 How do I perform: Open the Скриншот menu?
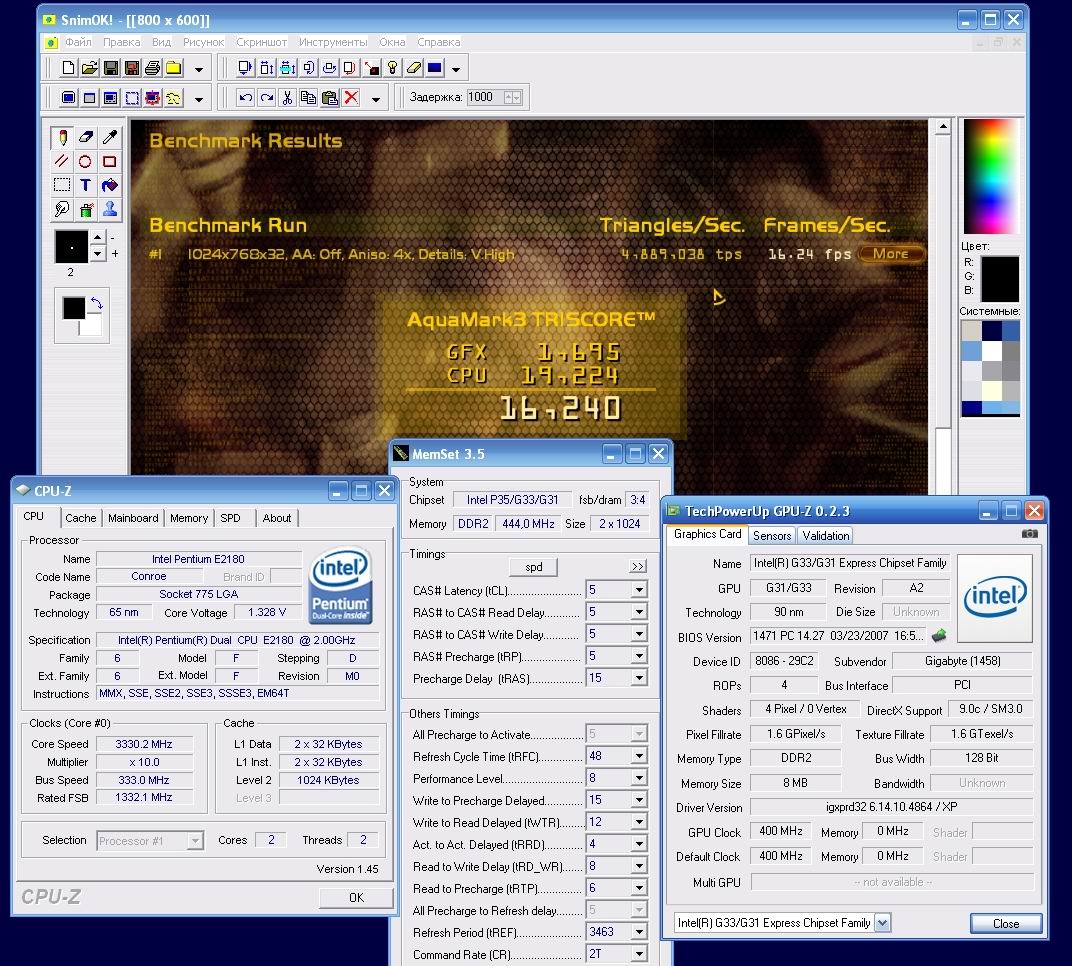pos(261,42)
